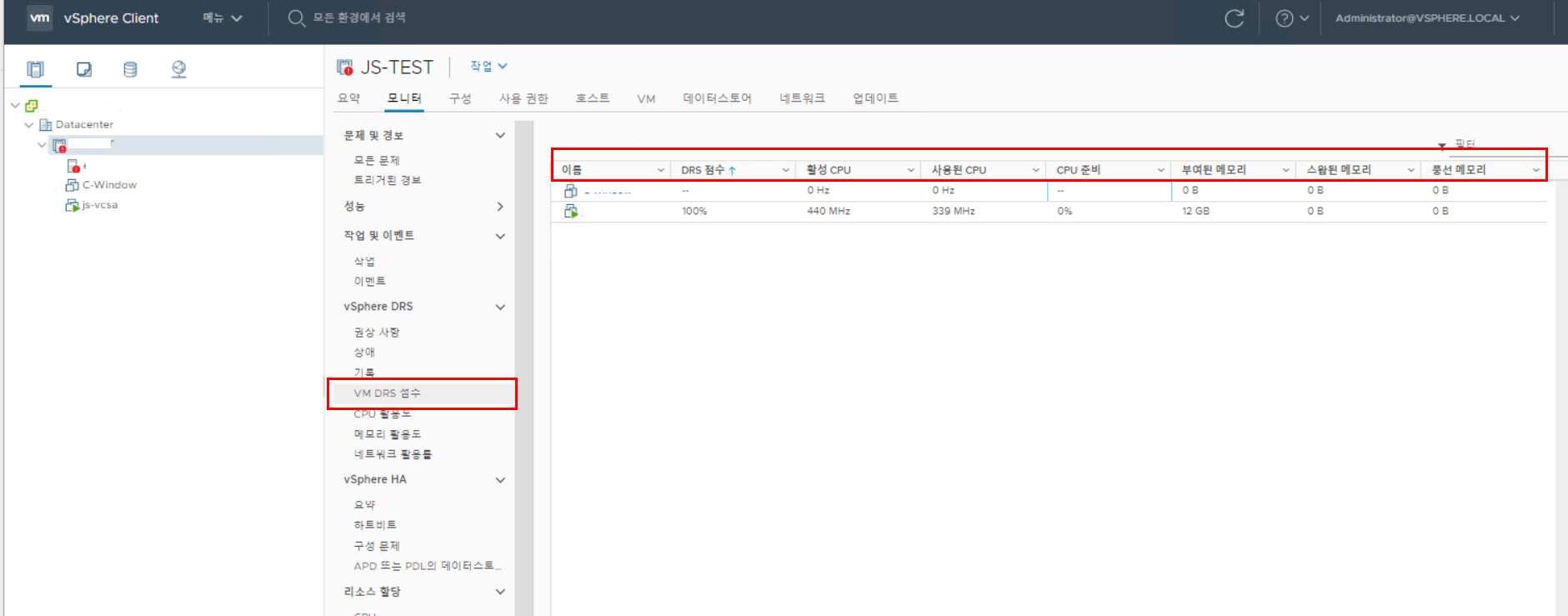Open the Hosts and Clusters inventory view icon
The width and height of the screenshot is (1568, 616).
(x=36, y=69)
